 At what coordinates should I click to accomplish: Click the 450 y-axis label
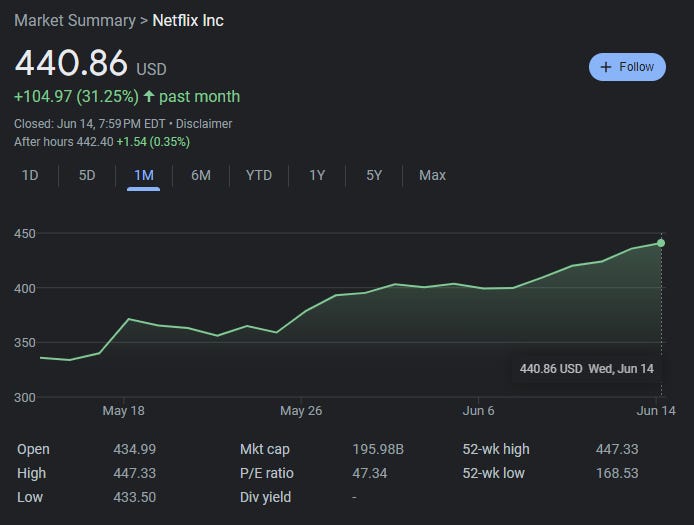click(25, 234)
